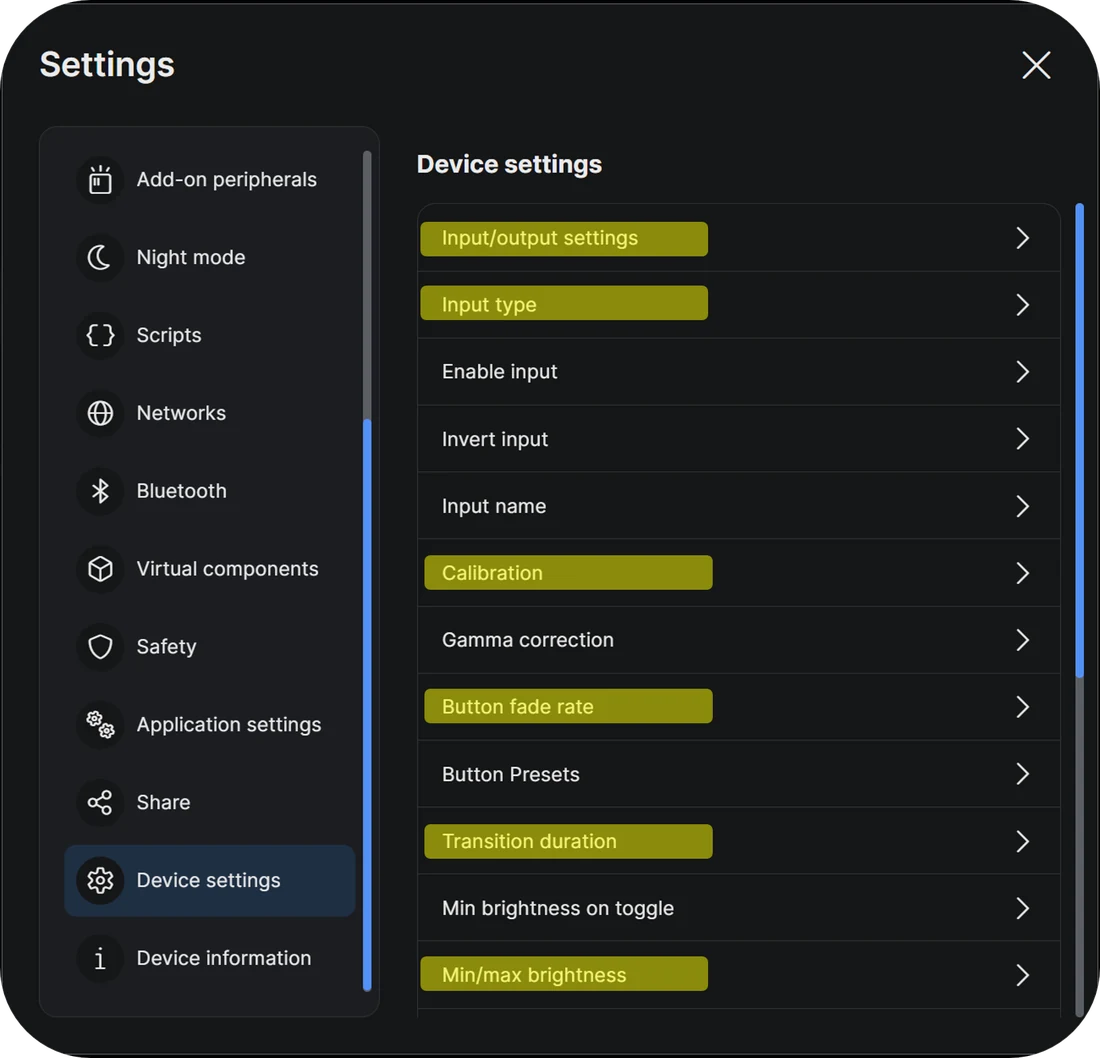Click the Night mode moon icon
Screen dimensions: 1100x1058
click(100, 257)
